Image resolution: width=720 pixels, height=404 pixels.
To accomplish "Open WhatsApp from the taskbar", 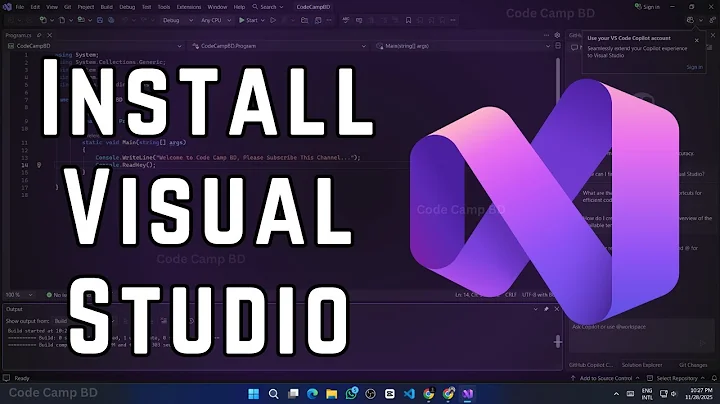I will click(x=351, y=394).
